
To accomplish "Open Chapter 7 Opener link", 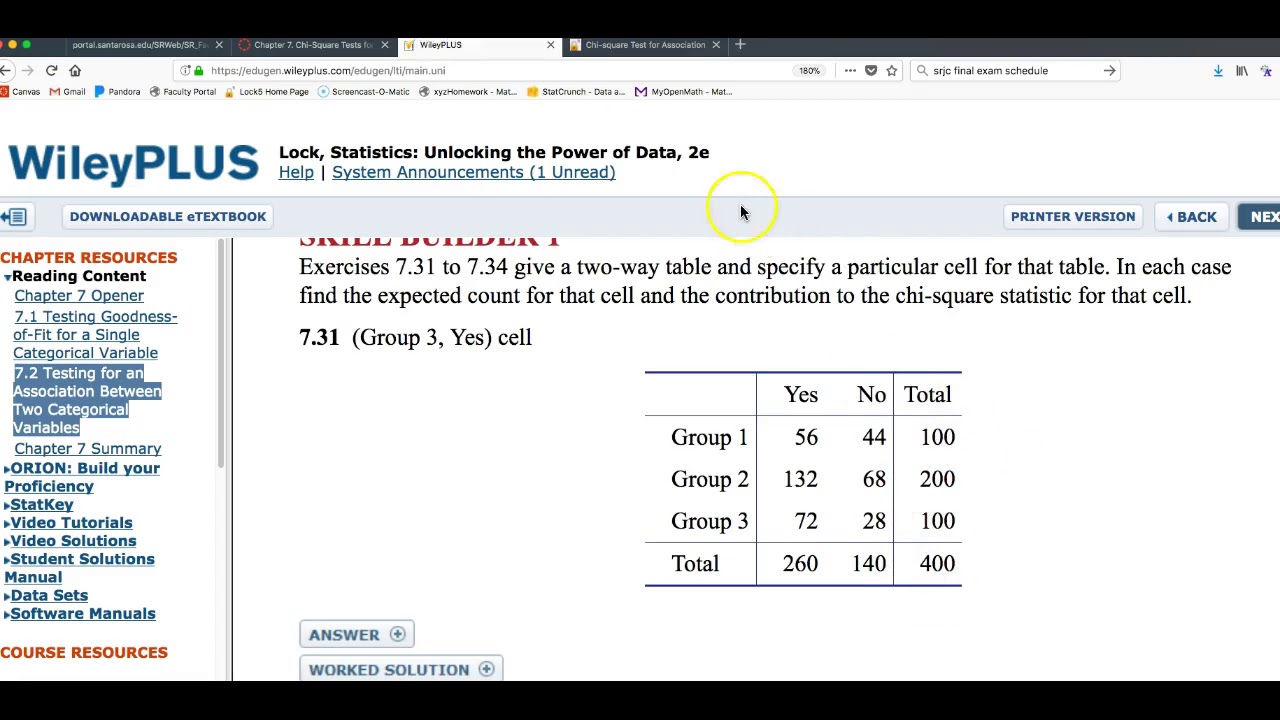I will (x=79, y=296).
